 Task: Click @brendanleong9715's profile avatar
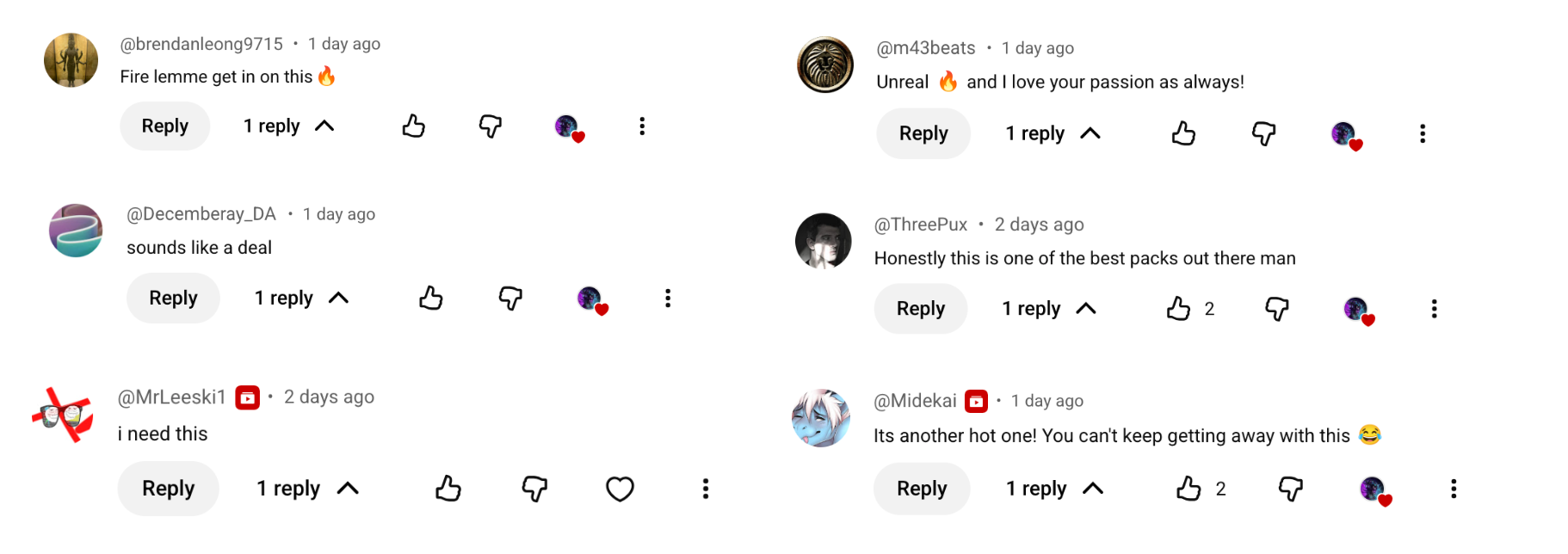71,60
